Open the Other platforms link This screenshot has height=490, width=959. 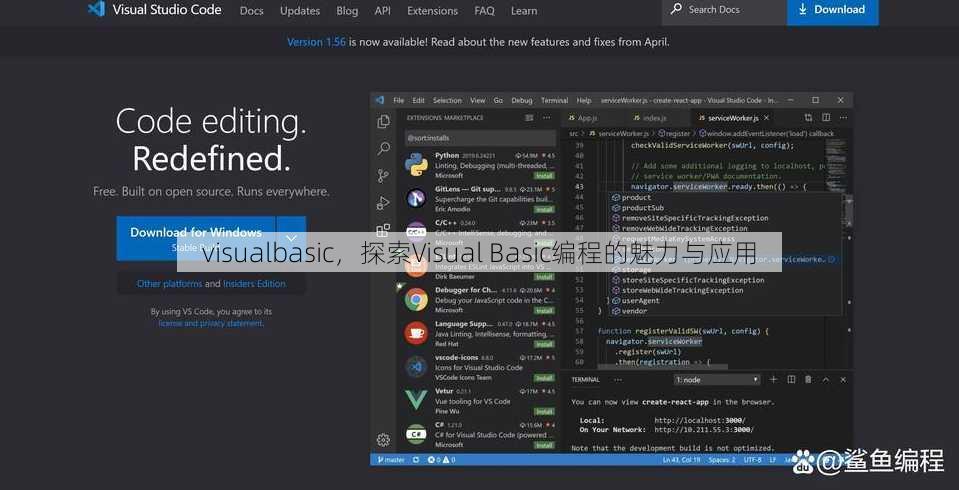(x=169, y=284)
